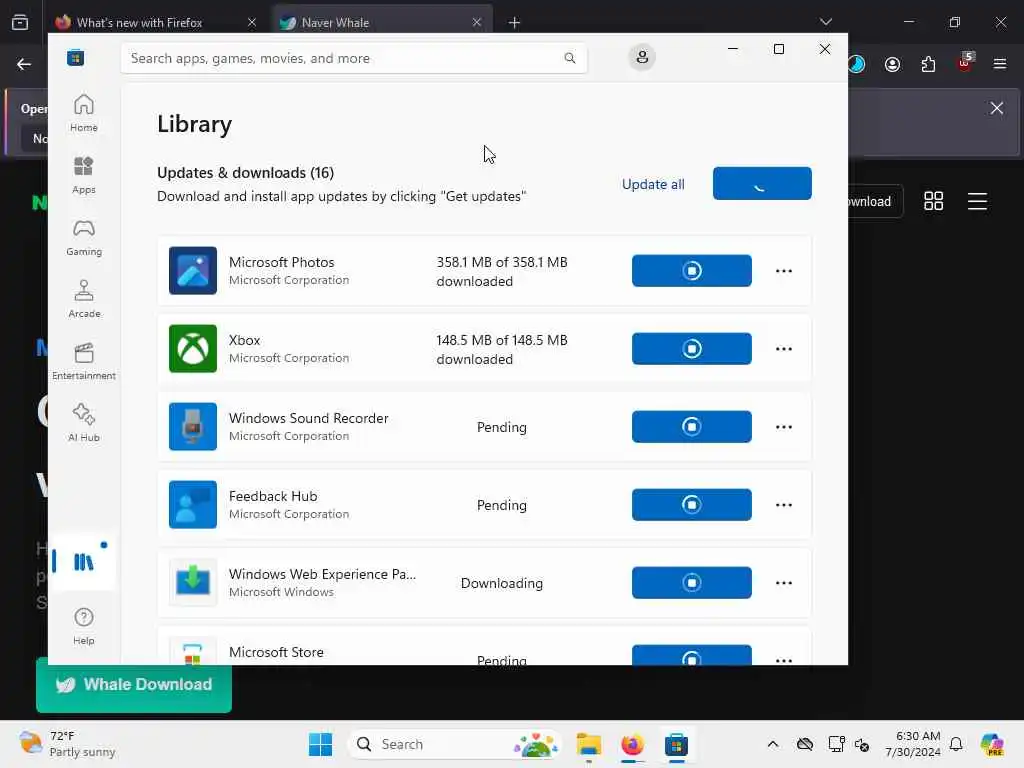Viewport: 1024px width, 768px height.
Task: Open Windows Start menu
Action: (320, 744)
